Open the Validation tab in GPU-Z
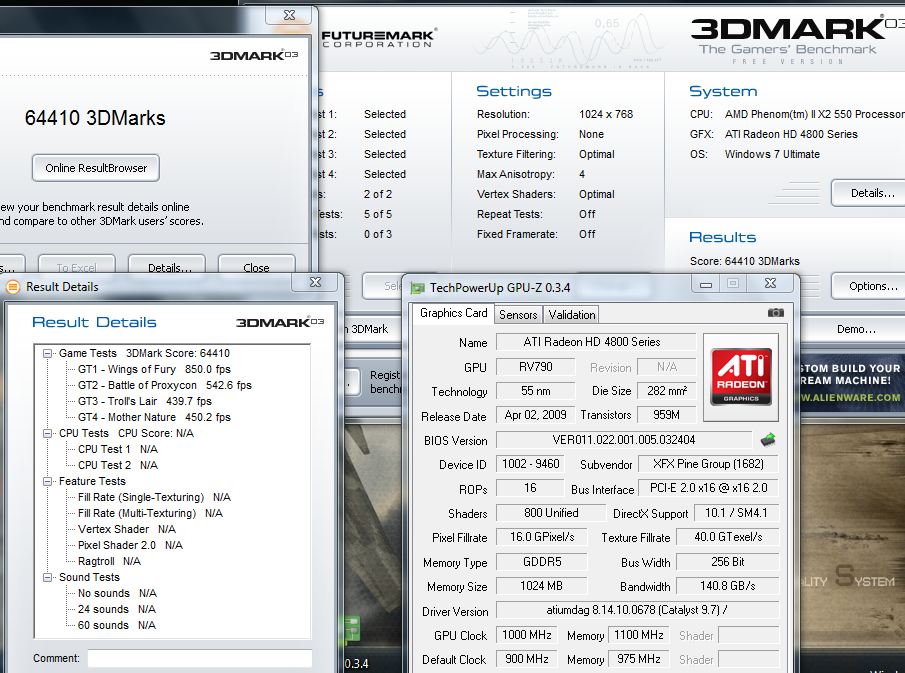 pyautogui.click(x=571, y=315)
